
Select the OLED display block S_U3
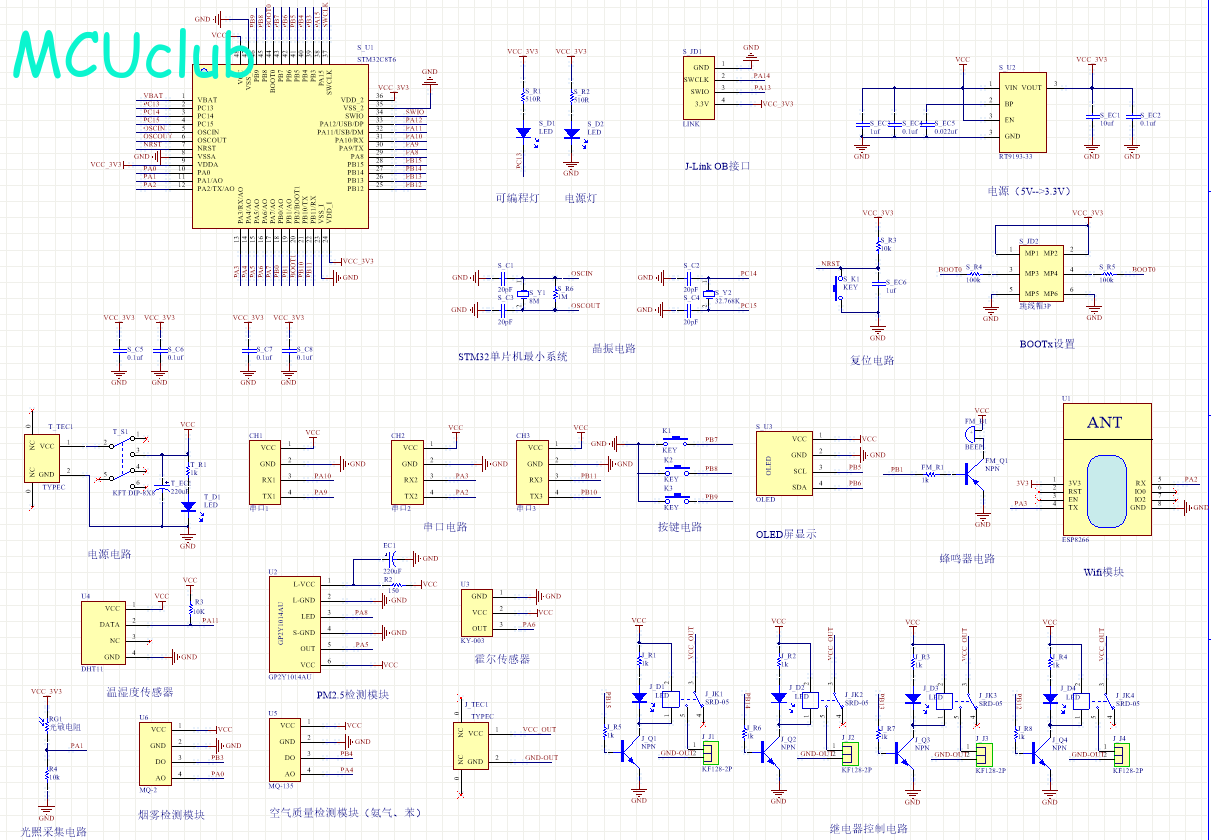click(783, 463)
